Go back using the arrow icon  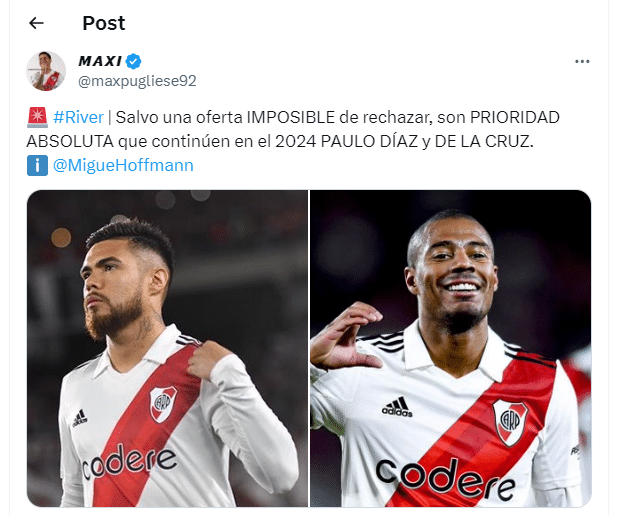tap(36, 23)
